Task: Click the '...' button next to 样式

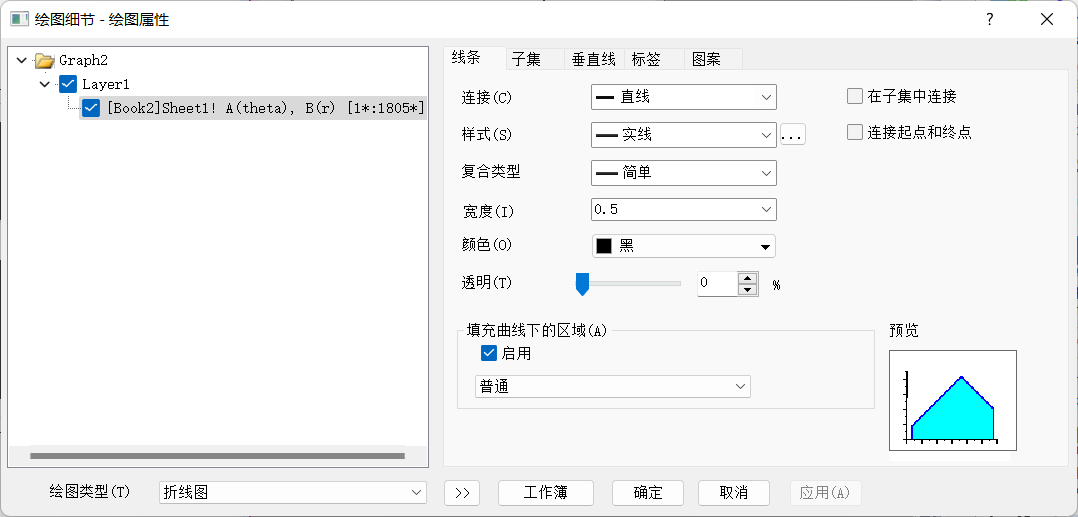Action: click(792, 134)
